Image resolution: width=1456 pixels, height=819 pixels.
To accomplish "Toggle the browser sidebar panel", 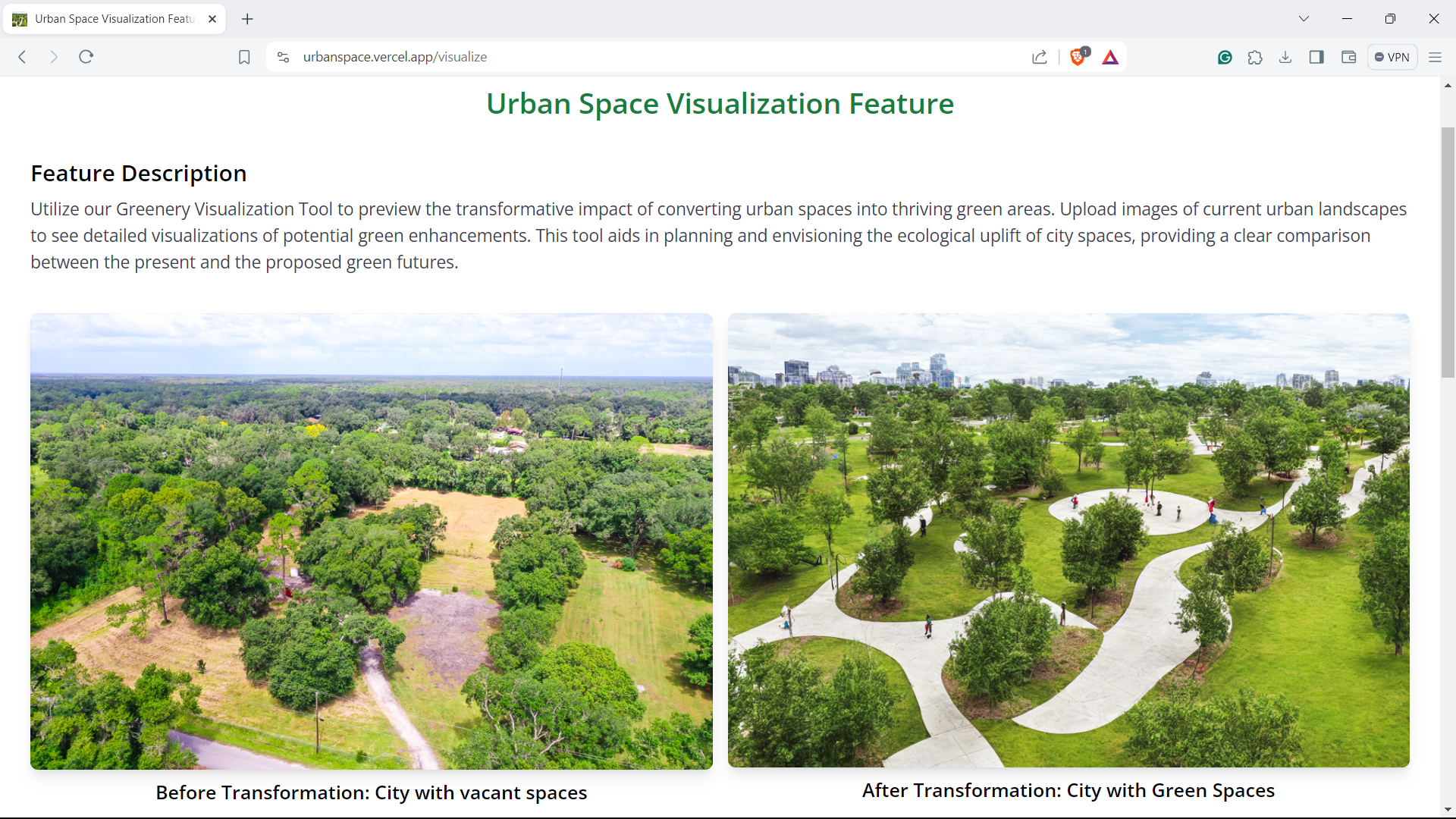I will (1316, 57).
